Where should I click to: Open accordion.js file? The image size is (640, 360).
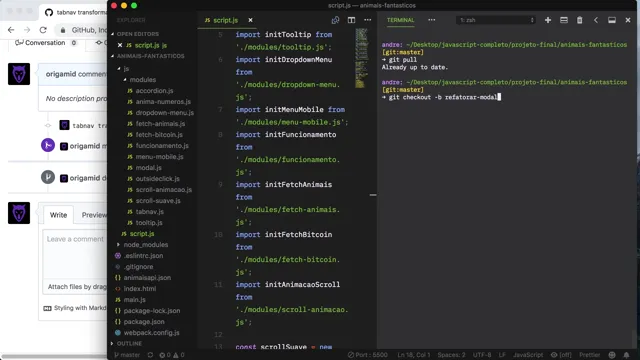click(154, 91)
